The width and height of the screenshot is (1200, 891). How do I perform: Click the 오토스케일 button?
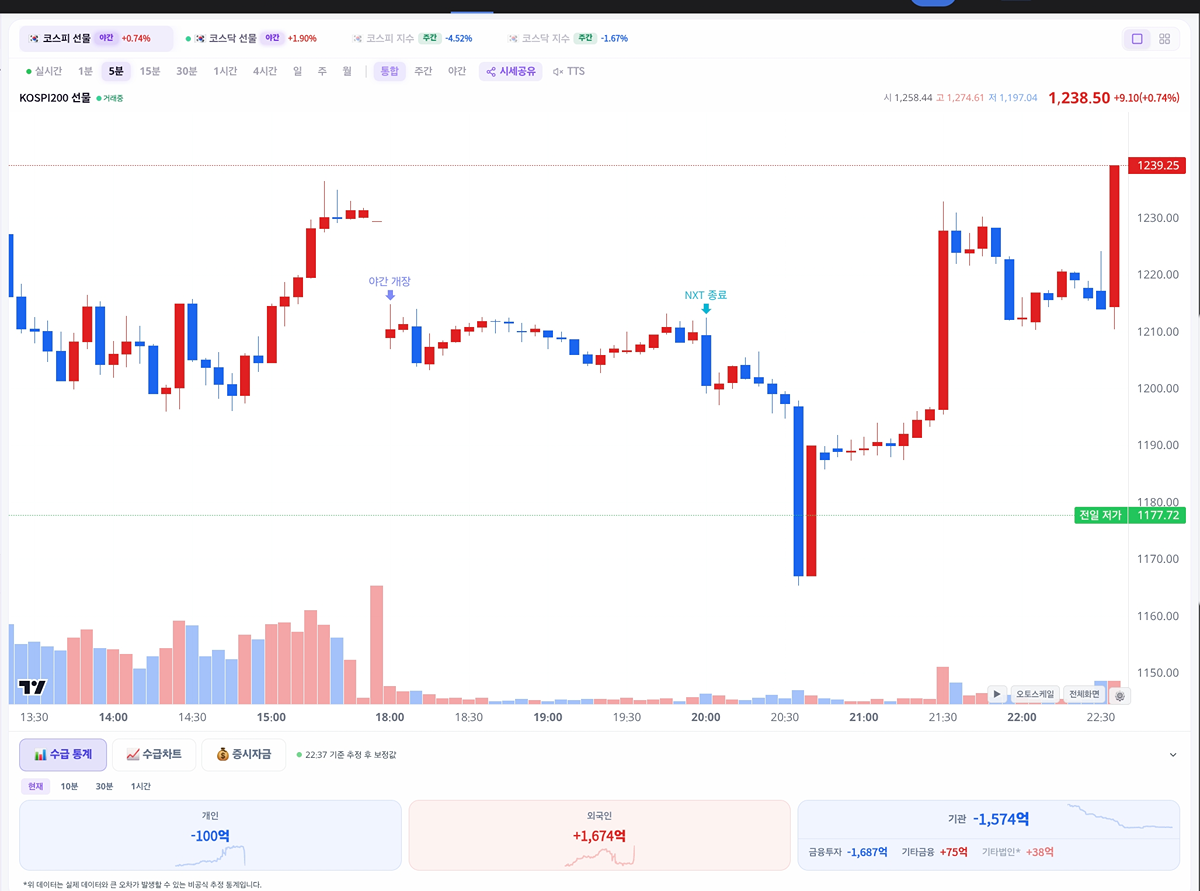[x=1034, y=694]
